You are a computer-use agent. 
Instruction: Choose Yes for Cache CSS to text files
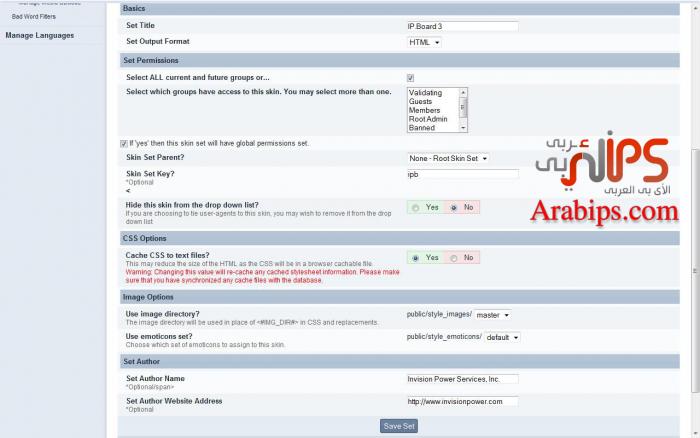coord(416,257)
